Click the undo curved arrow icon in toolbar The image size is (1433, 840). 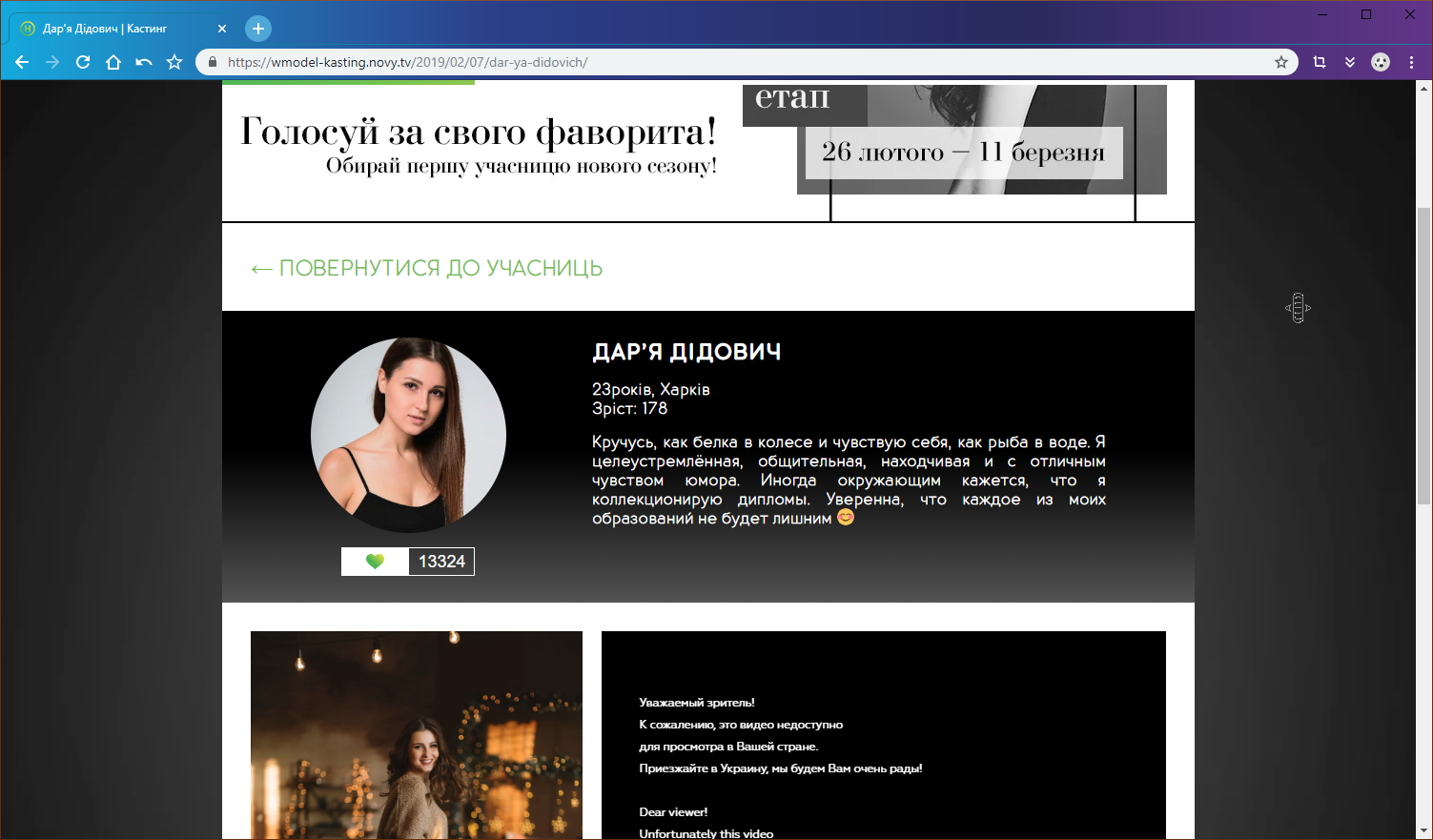144,62
